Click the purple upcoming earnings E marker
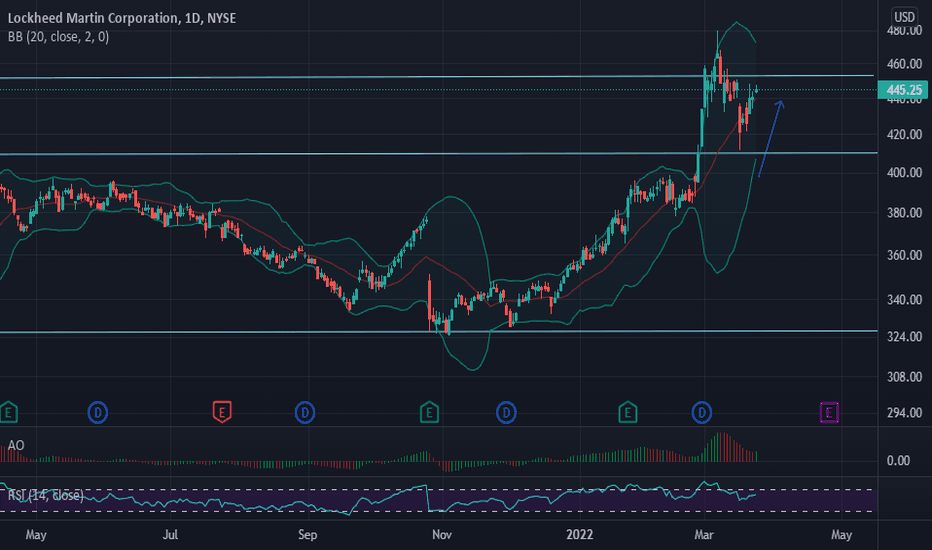The height and width of the screenshot is (550, 932). (829, 412)
